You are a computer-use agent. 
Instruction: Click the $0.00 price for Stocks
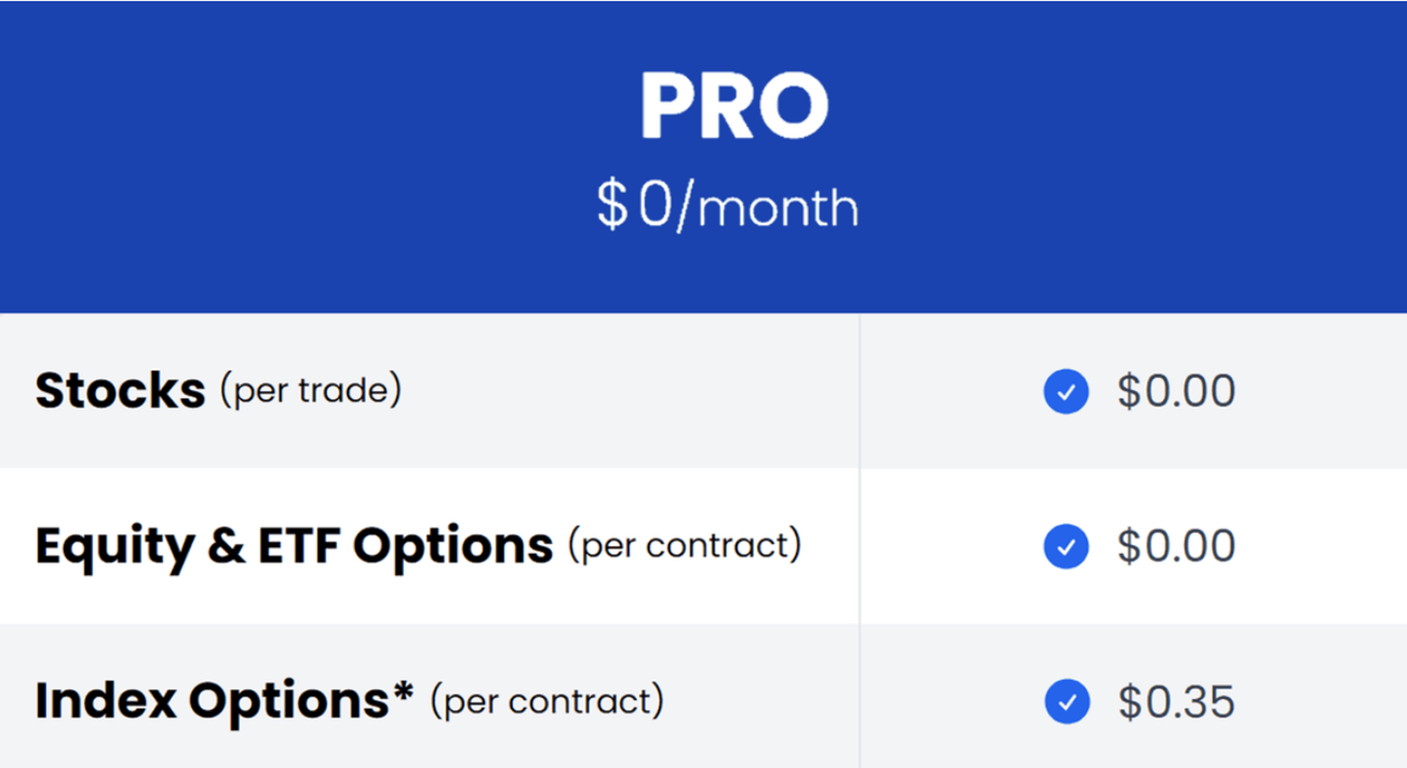click(x=1176, y=391)
